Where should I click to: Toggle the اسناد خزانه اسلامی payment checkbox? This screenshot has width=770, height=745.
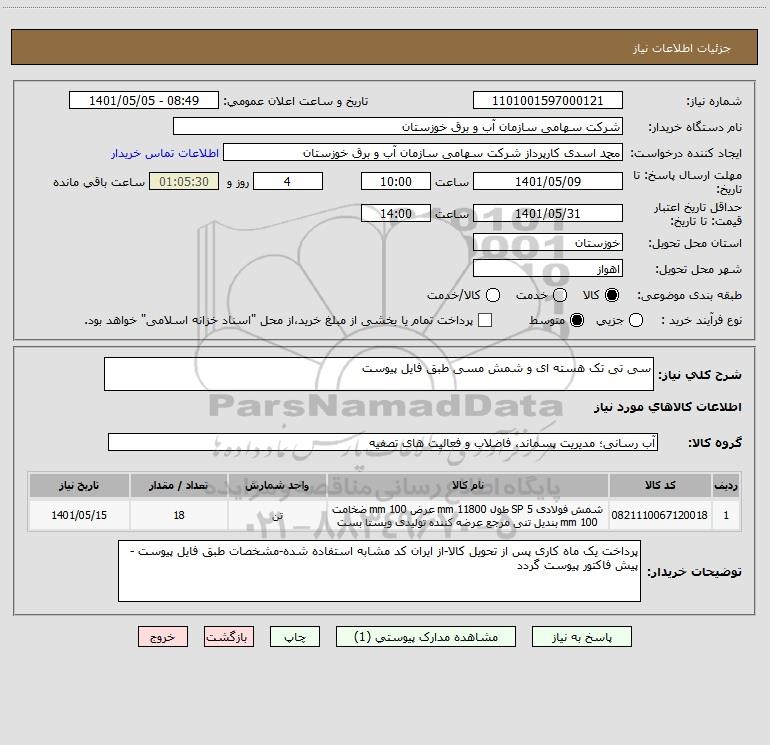click(485, 320)
